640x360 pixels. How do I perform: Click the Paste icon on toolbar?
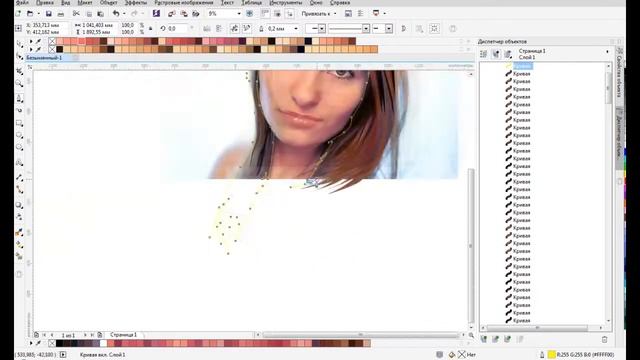100,13
